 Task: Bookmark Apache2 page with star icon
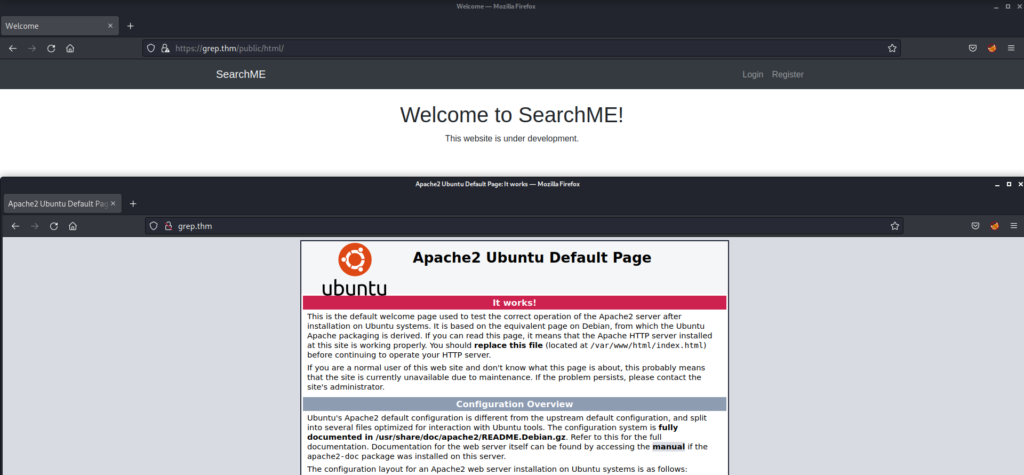tap(894, 226)
